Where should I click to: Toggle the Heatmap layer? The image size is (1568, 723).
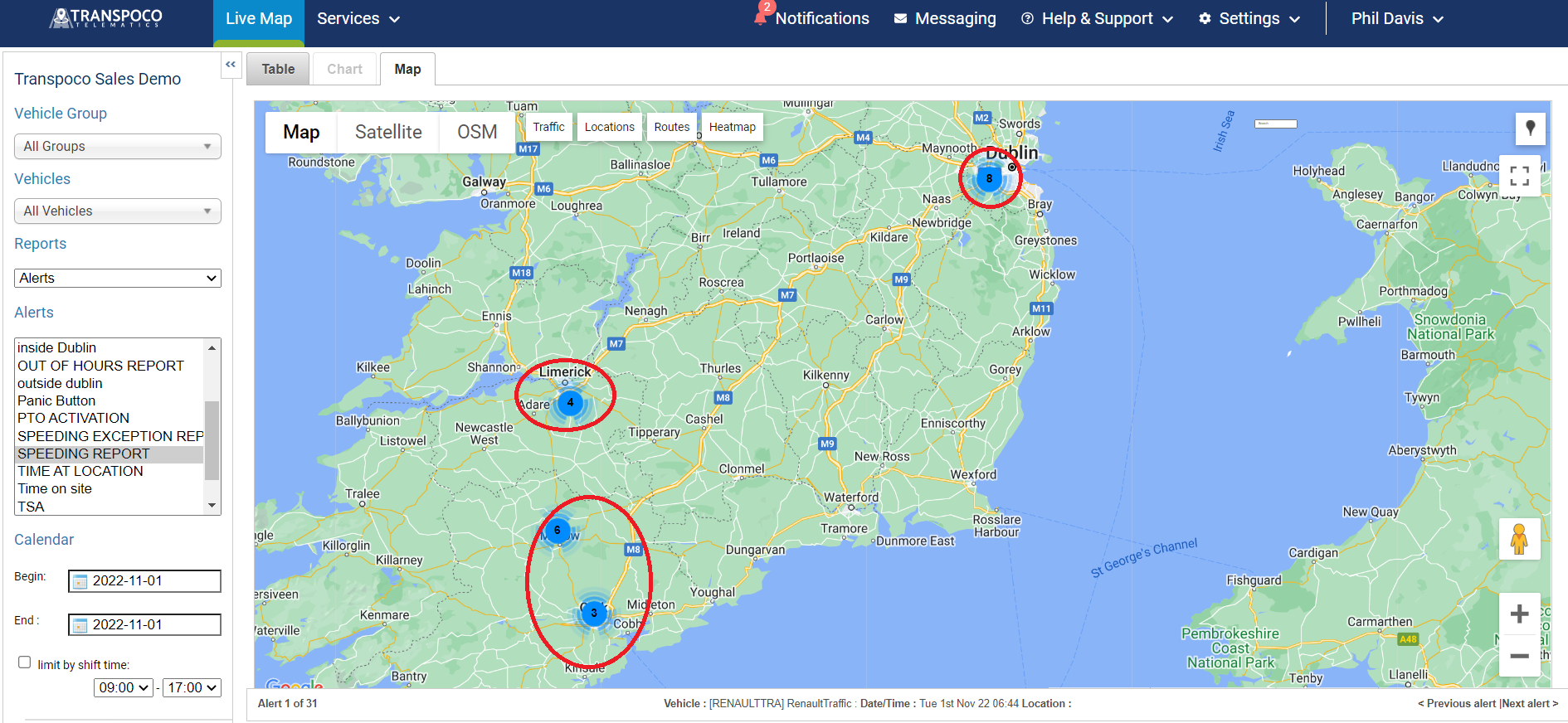click(x=732, y=127)
